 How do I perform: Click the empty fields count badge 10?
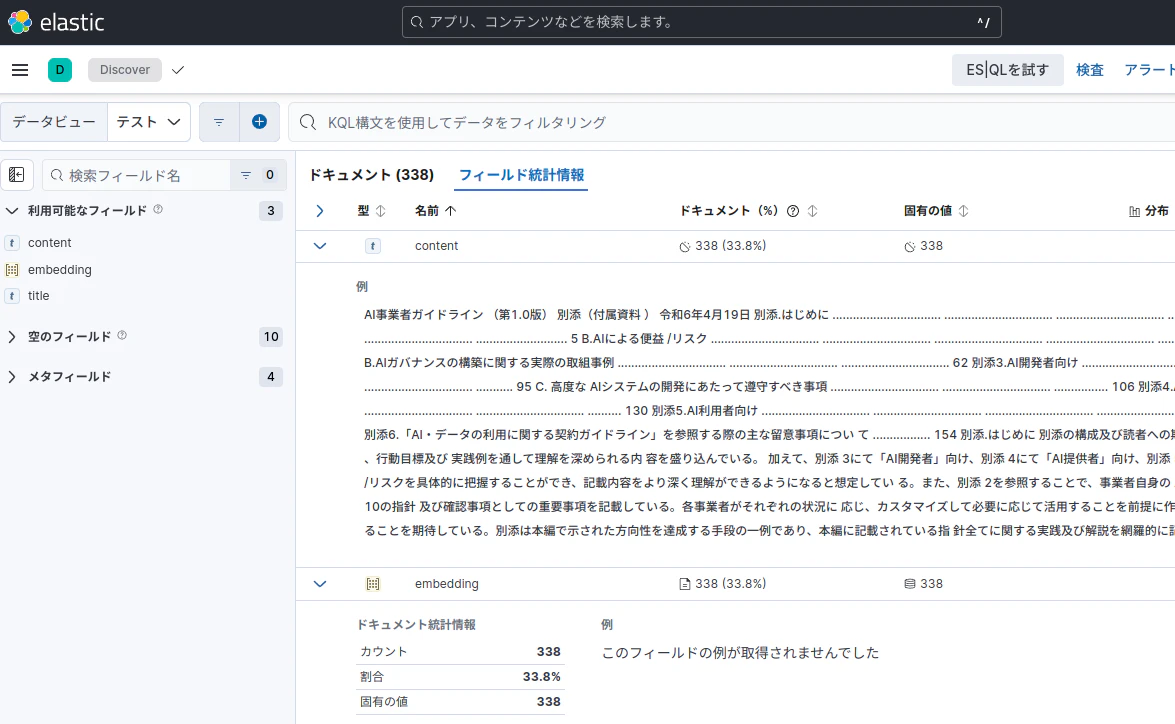pyautogui.click(x=271, y=337)
